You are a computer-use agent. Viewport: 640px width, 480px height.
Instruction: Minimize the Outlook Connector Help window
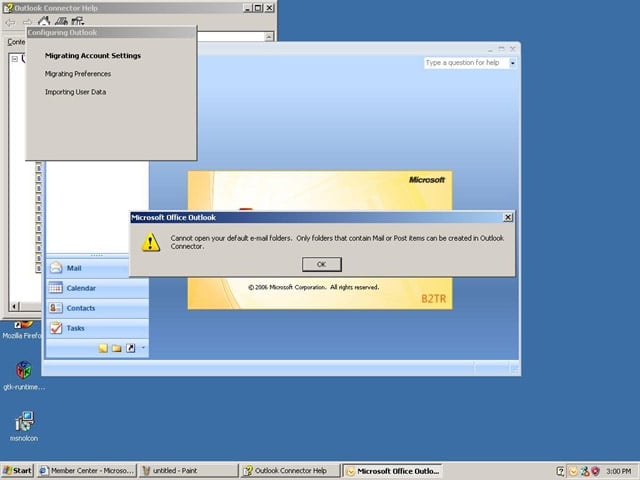[x=247, y=8]
